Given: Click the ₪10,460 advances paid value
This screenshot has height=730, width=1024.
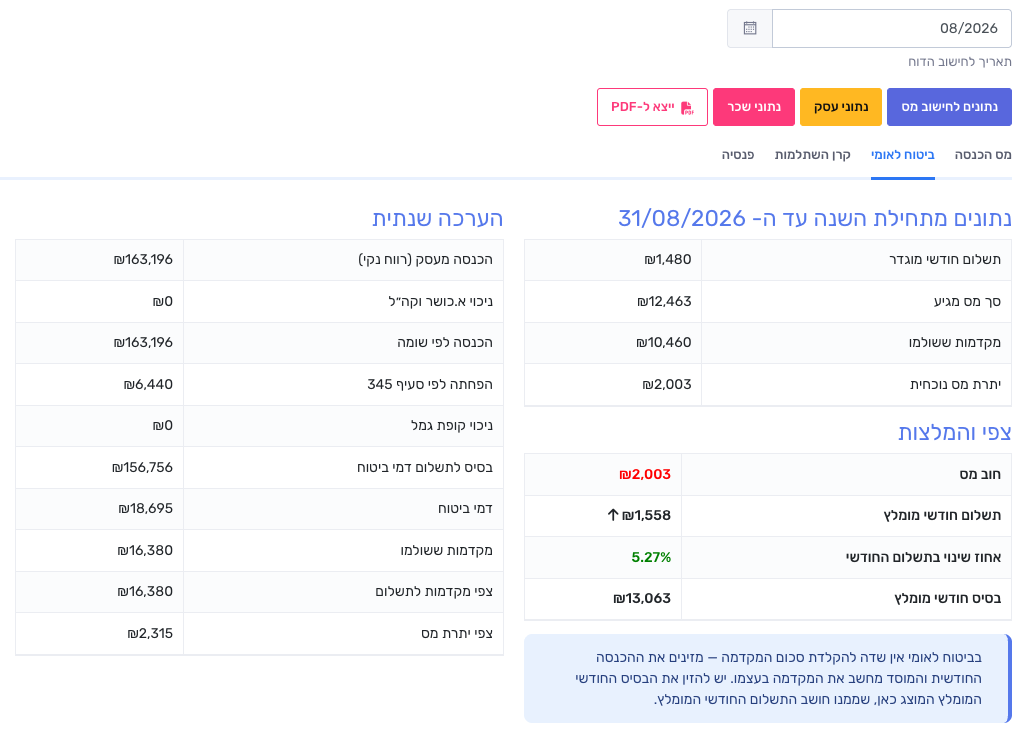Looking at the screenshot, I should click(x=664, y=342).
